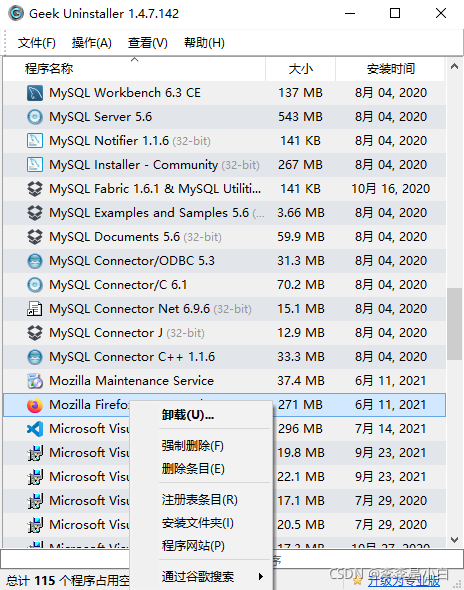Screen dimensions: 464x590
Task: Sort by the 安装时间 column header
Action: pyautogui.click(x=390, y=69)
